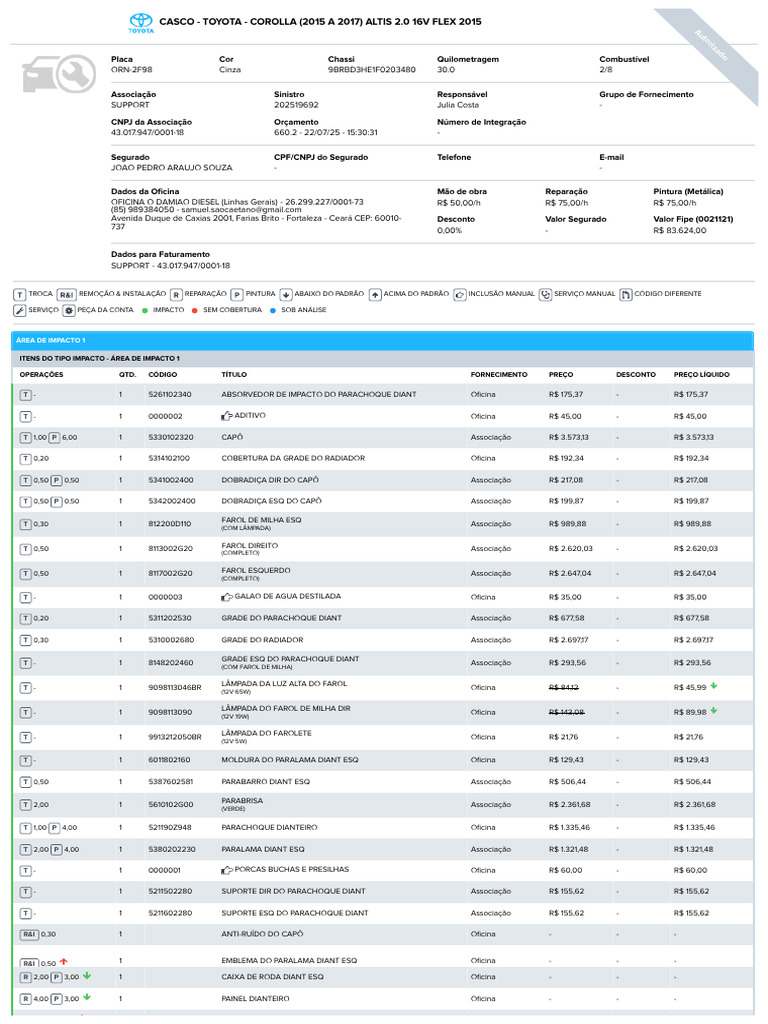768x1024 pixels.
Task: Click the PARALAMA DIANT ESQ title
Action: (x=263, y=850)
